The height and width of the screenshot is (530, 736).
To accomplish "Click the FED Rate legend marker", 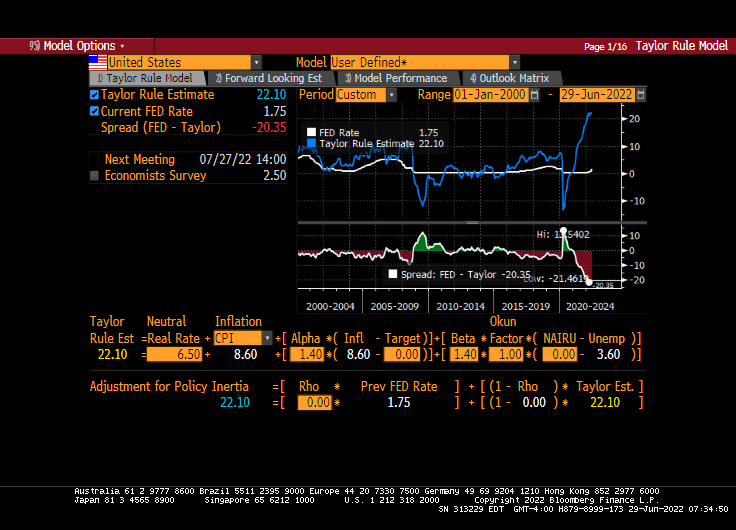I will (311, 132).
